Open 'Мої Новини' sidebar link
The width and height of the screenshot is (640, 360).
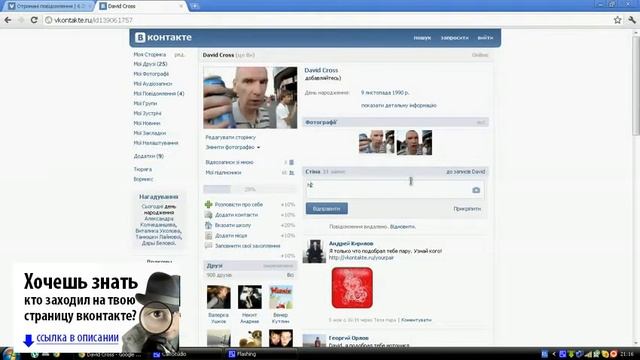point(147,123)
